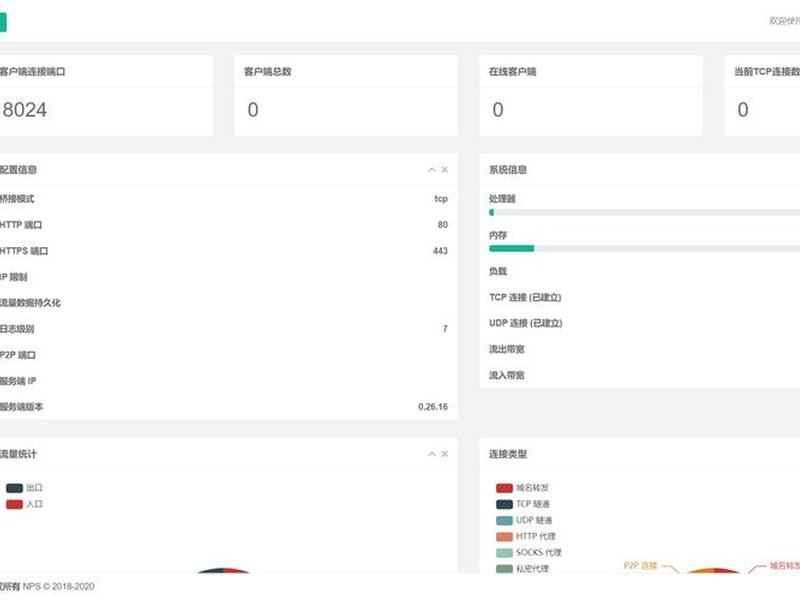Click the 流量数据持久化 row label
The height and width of the screenshot is (600, 800).
point(30,303)
